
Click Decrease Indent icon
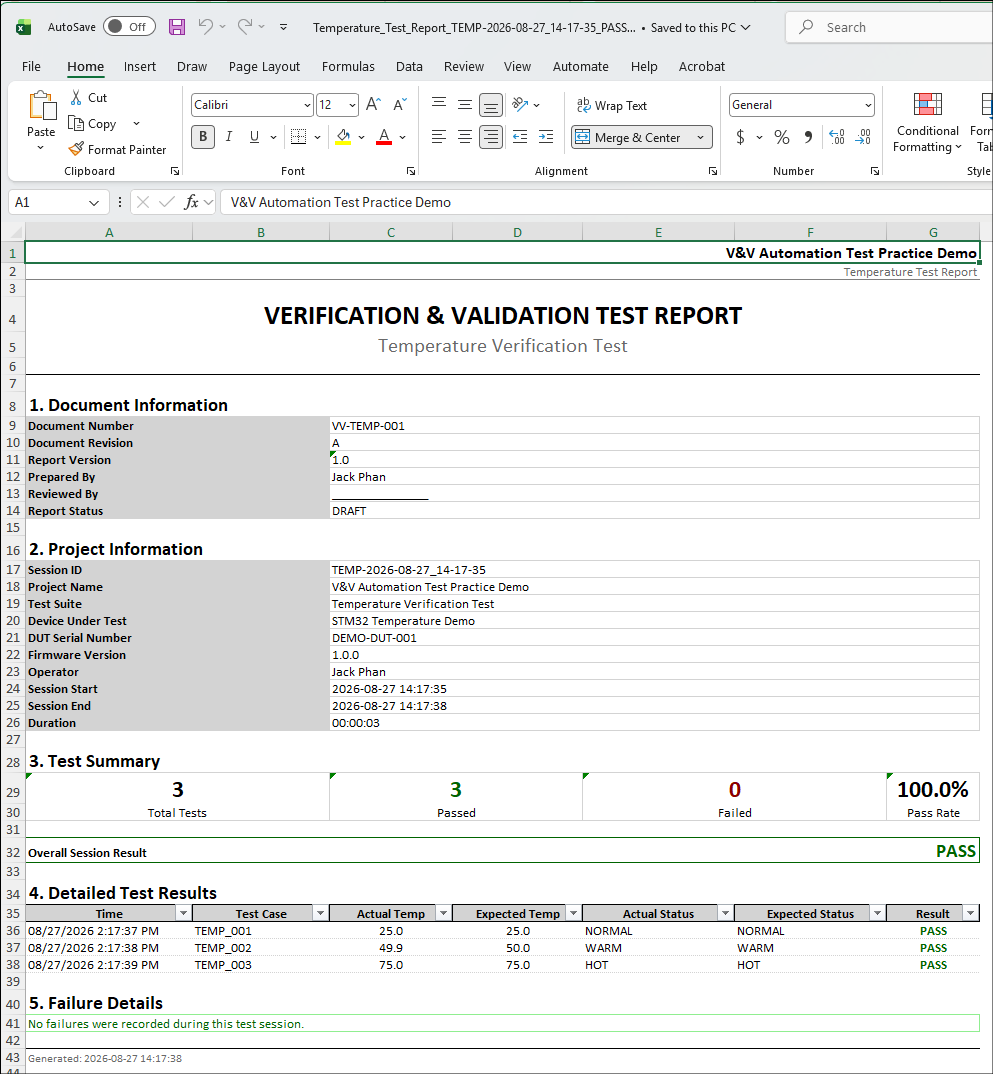(520, 137)
